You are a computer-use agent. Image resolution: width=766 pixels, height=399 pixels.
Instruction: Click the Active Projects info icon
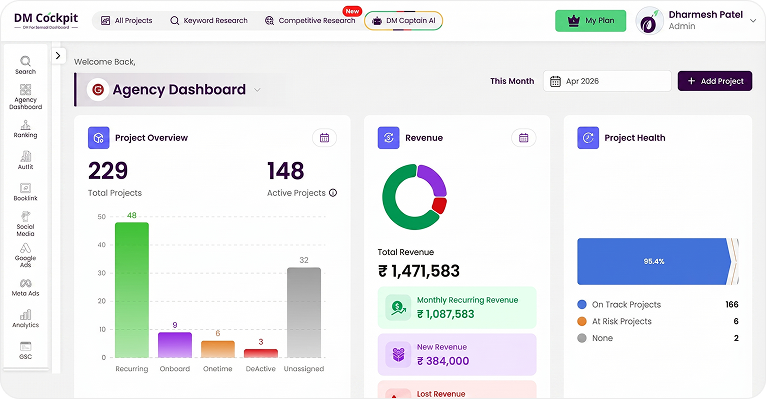(333, 193)
